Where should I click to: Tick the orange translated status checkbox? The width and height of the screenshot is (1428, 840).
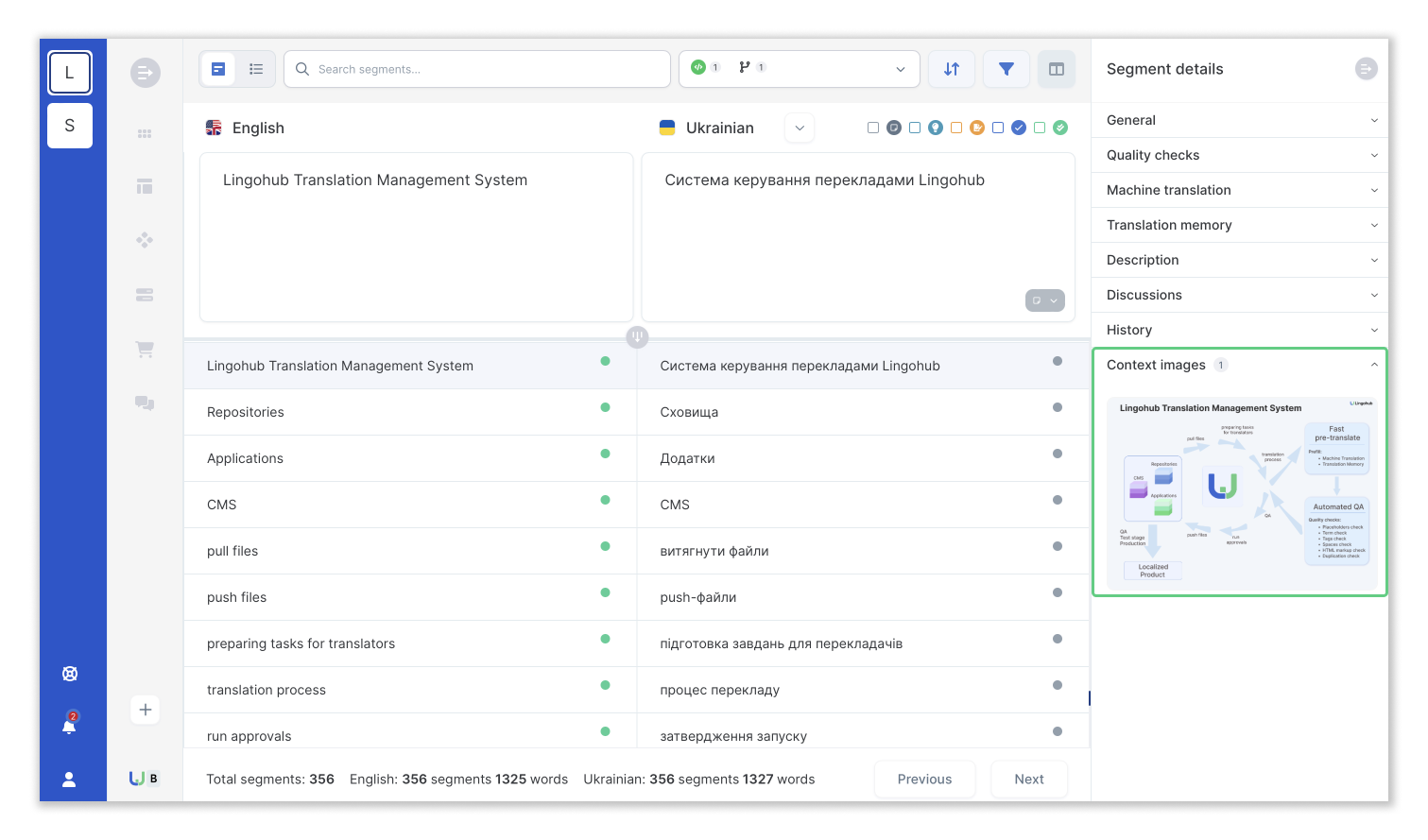click(956, 128)
